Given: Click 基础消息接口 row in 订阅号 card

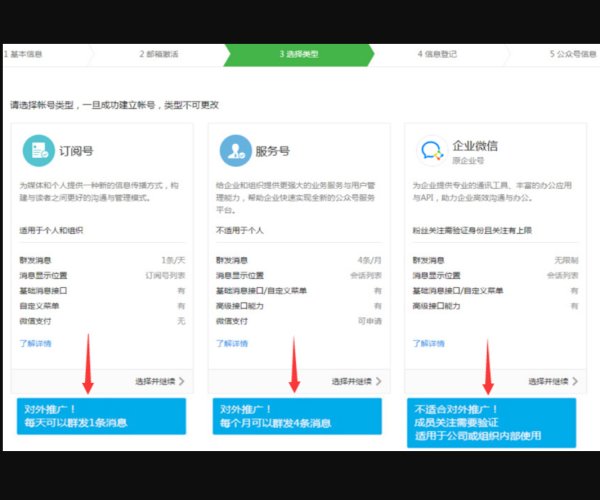Looking at the screenshot, I should [x=102, y=291].
